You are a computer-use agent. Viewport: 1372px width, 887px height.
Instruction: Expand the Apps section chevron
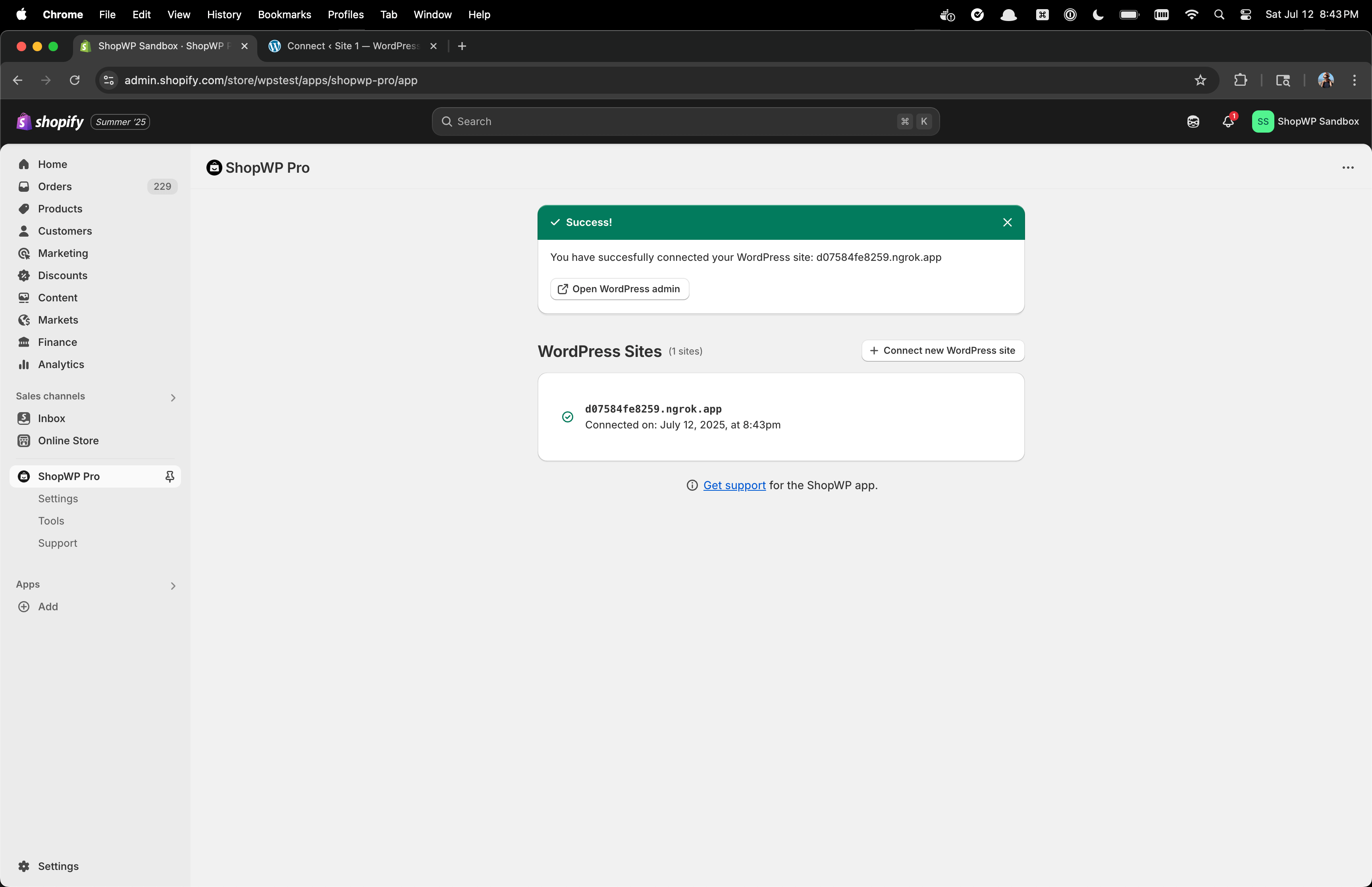click(x=173, y=586)
